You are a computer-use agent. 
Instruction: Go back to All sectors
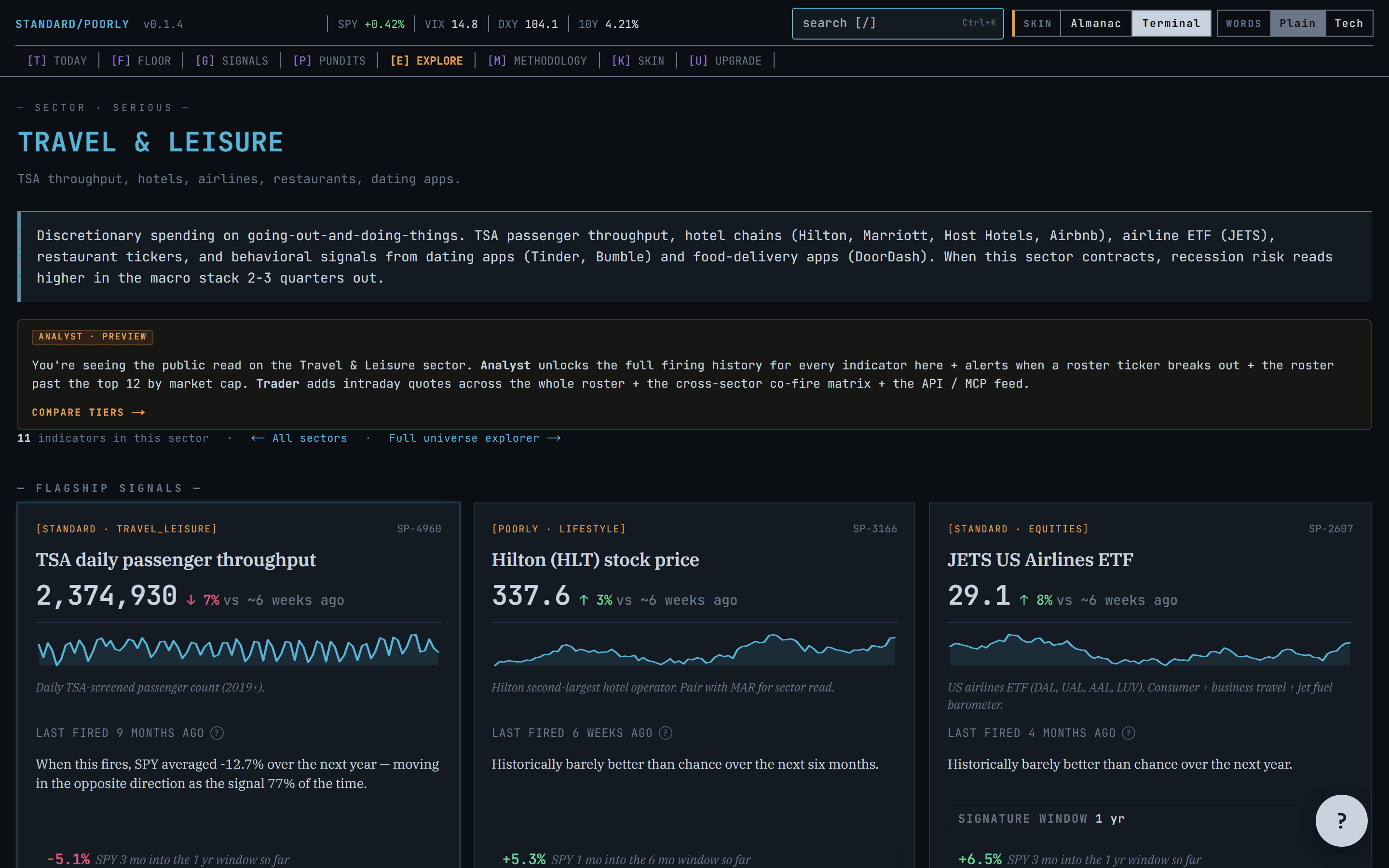pyautogui.click(x=299, y=439)
